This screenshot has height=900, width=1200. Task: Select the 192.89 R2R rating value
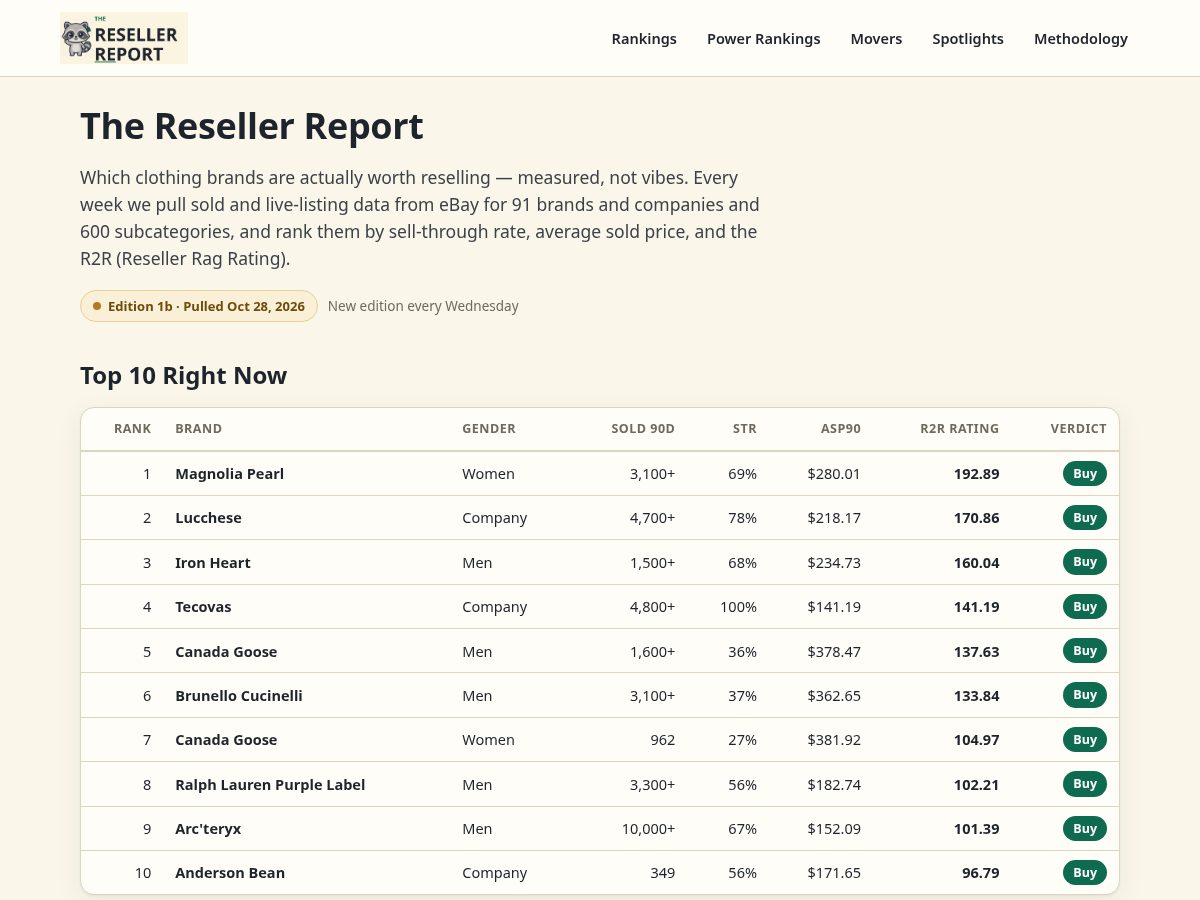point(977,474)
